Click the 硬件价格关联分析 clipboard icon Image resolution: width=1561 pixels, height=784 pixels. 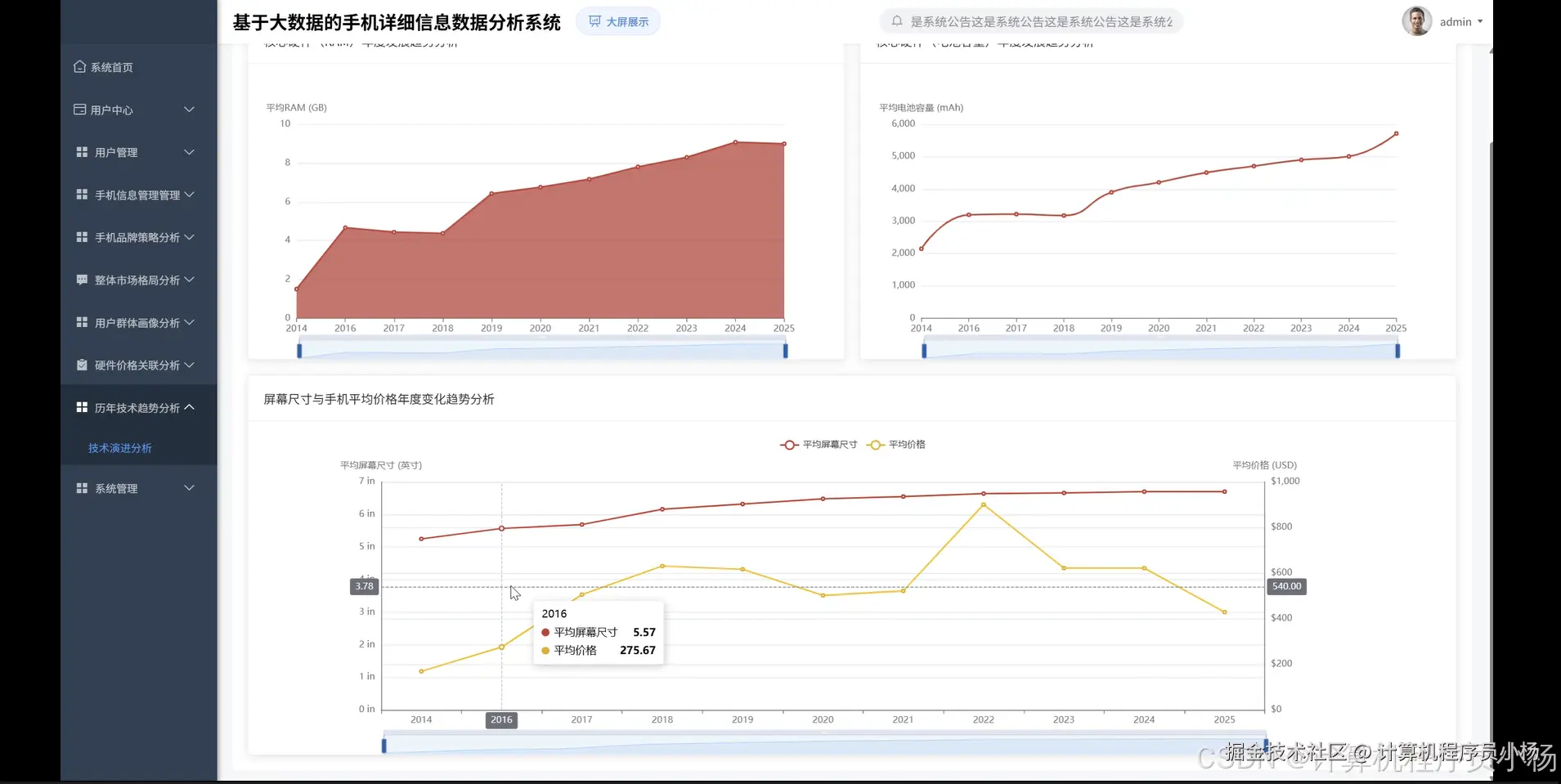pyautogui.click(x=82, y=365)
